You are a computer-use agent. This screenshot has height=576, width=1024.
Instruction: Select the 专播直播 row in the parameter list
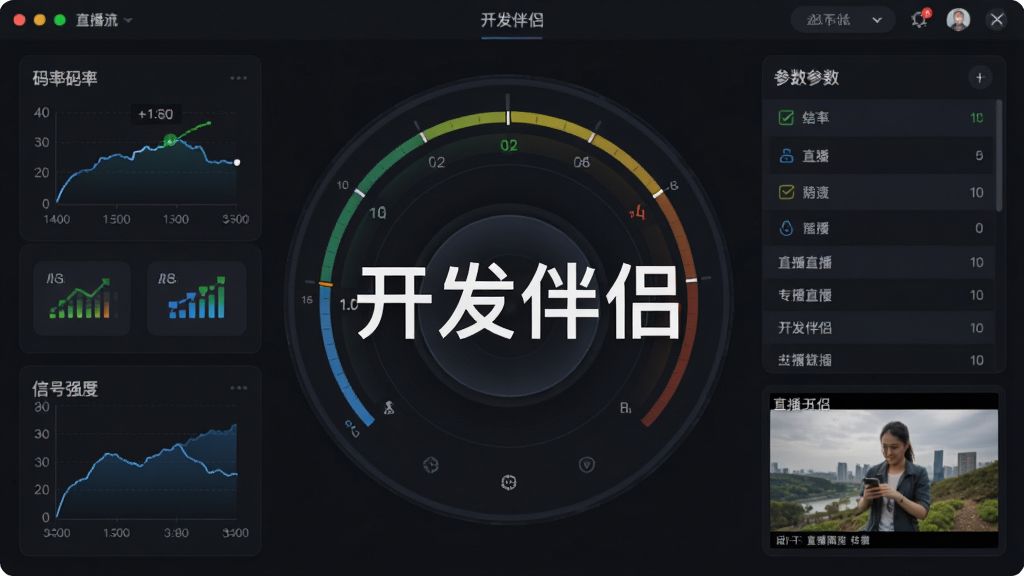(881, 295)
